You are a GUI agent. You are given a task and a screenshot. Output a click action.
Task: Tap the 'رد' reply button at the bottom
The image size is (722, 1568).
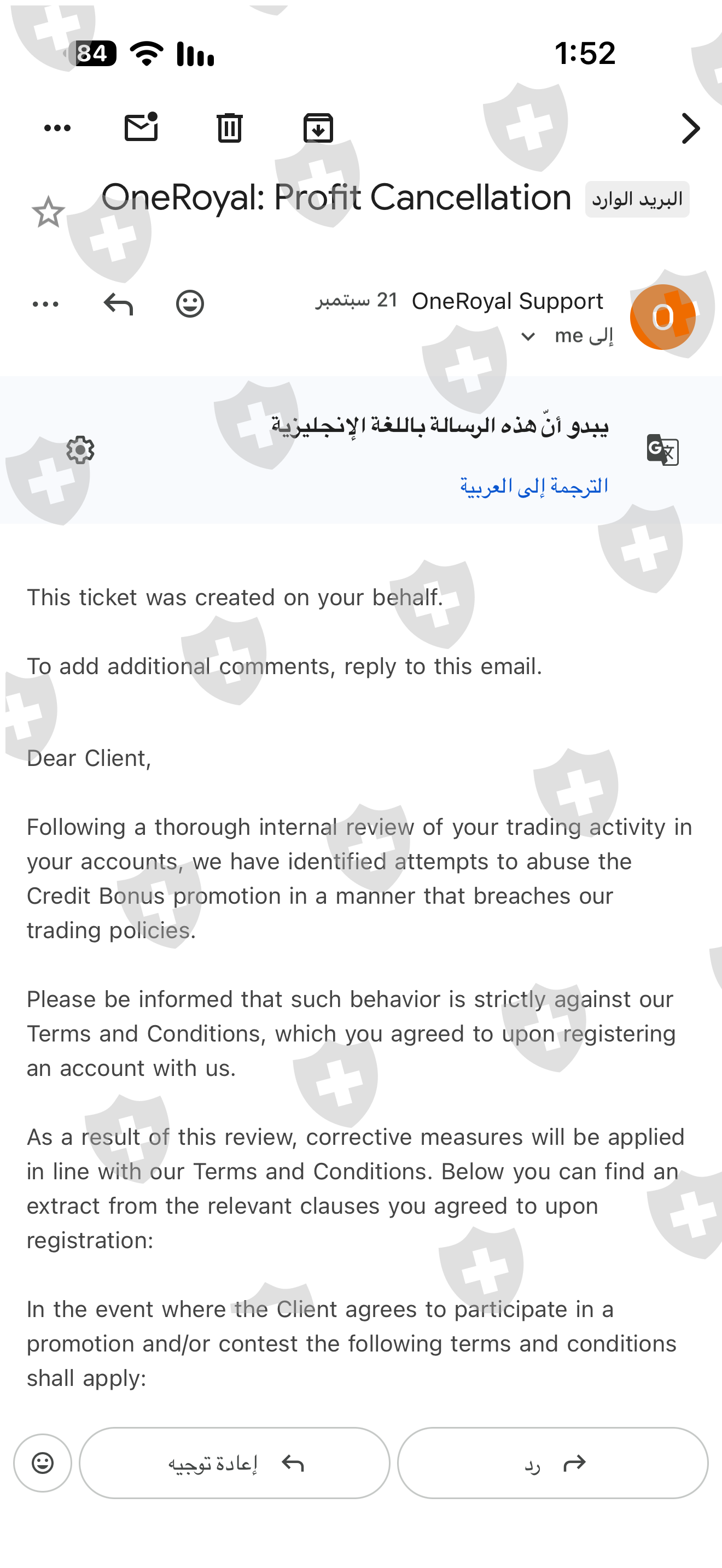(553, 1462)
